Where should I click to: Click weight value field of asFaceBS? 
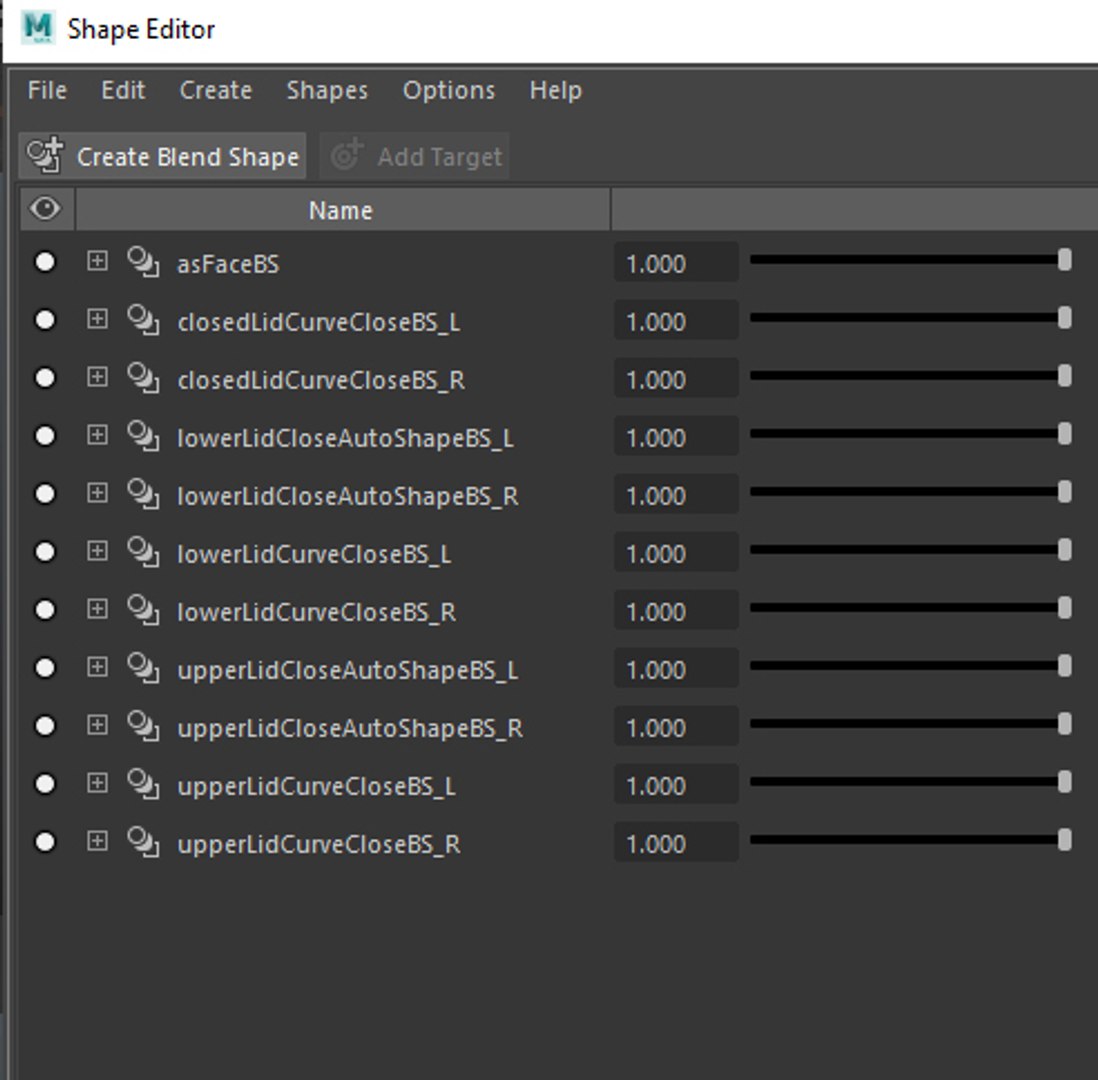(x=676, y=263)
